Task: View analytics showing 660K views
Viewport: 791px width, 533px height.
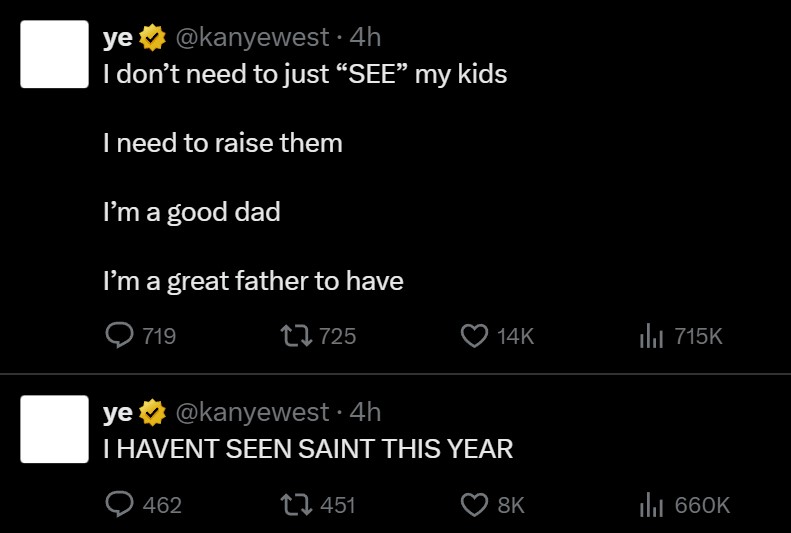Action: coord(651,505)
